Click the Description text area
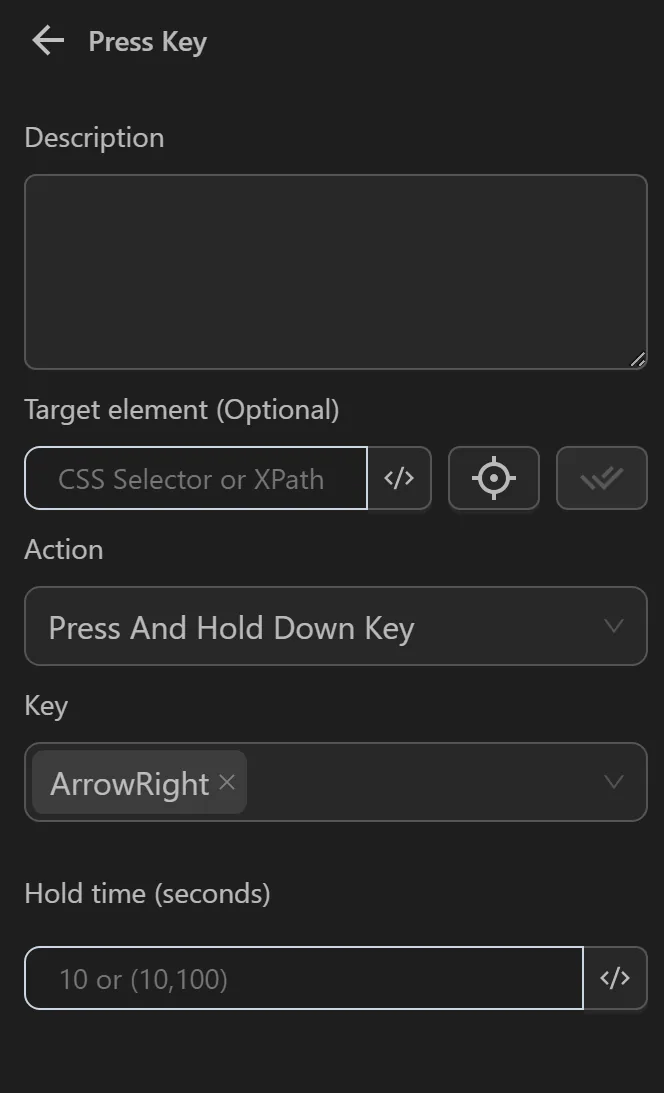Image resolution: width=664 pixels, height=1093 pixels. (336, 270)
